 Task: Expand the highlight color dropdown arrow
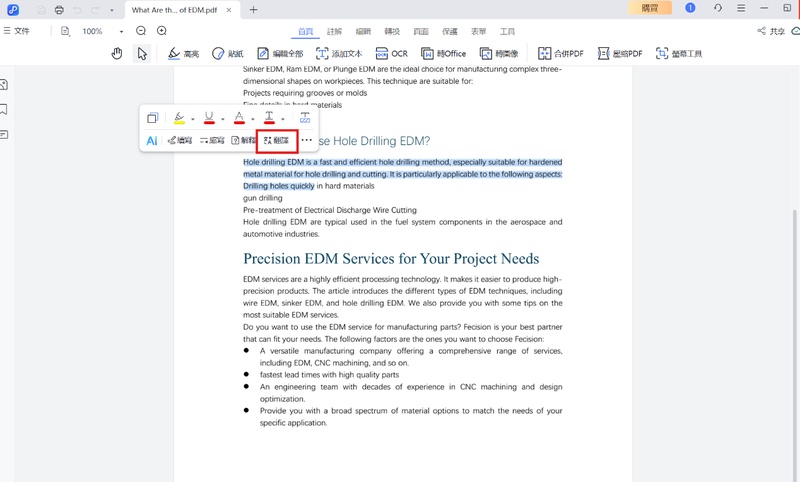point(194,119)
